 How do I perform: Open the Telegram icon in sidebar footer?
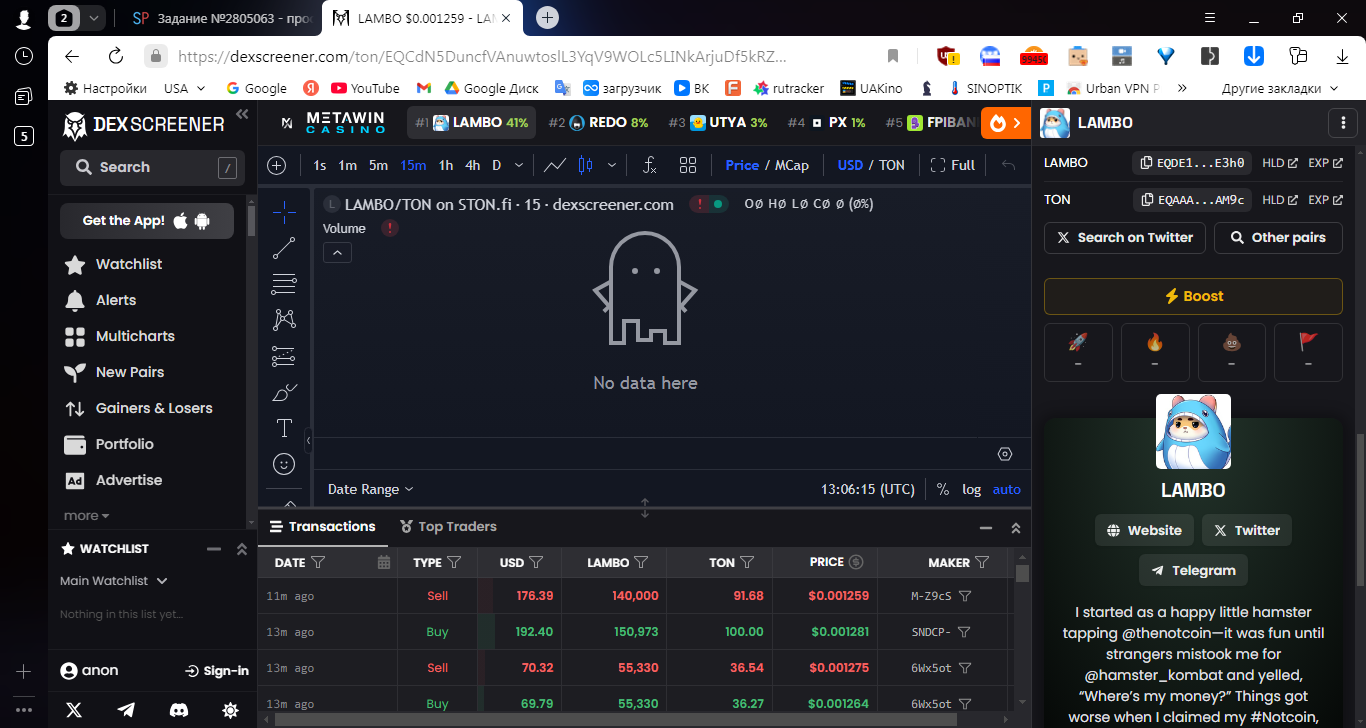click(x=126, y=710)
